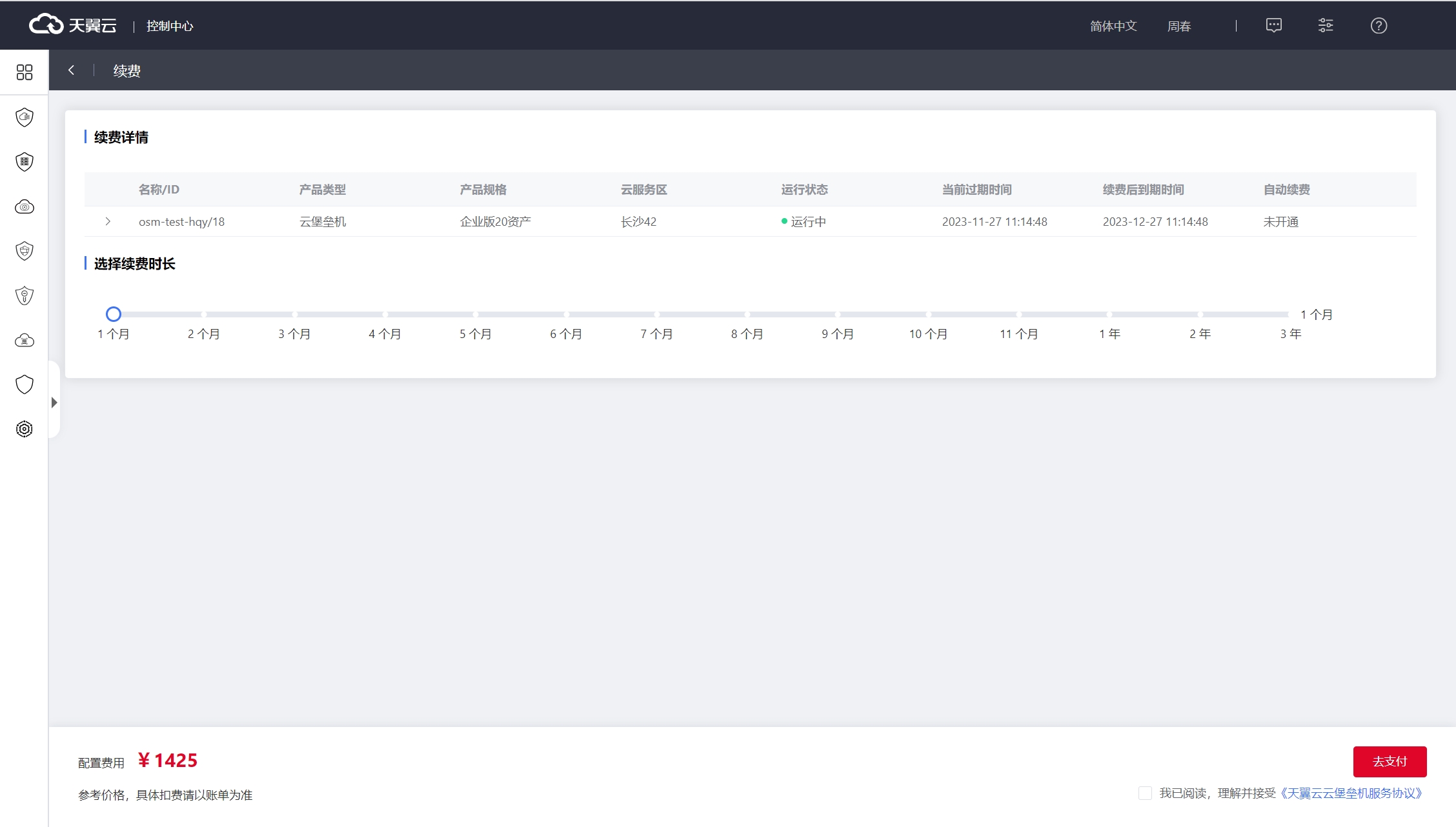
Task: Check the service agreement acceptance checkbox
Action: [x=1145, y=793]
